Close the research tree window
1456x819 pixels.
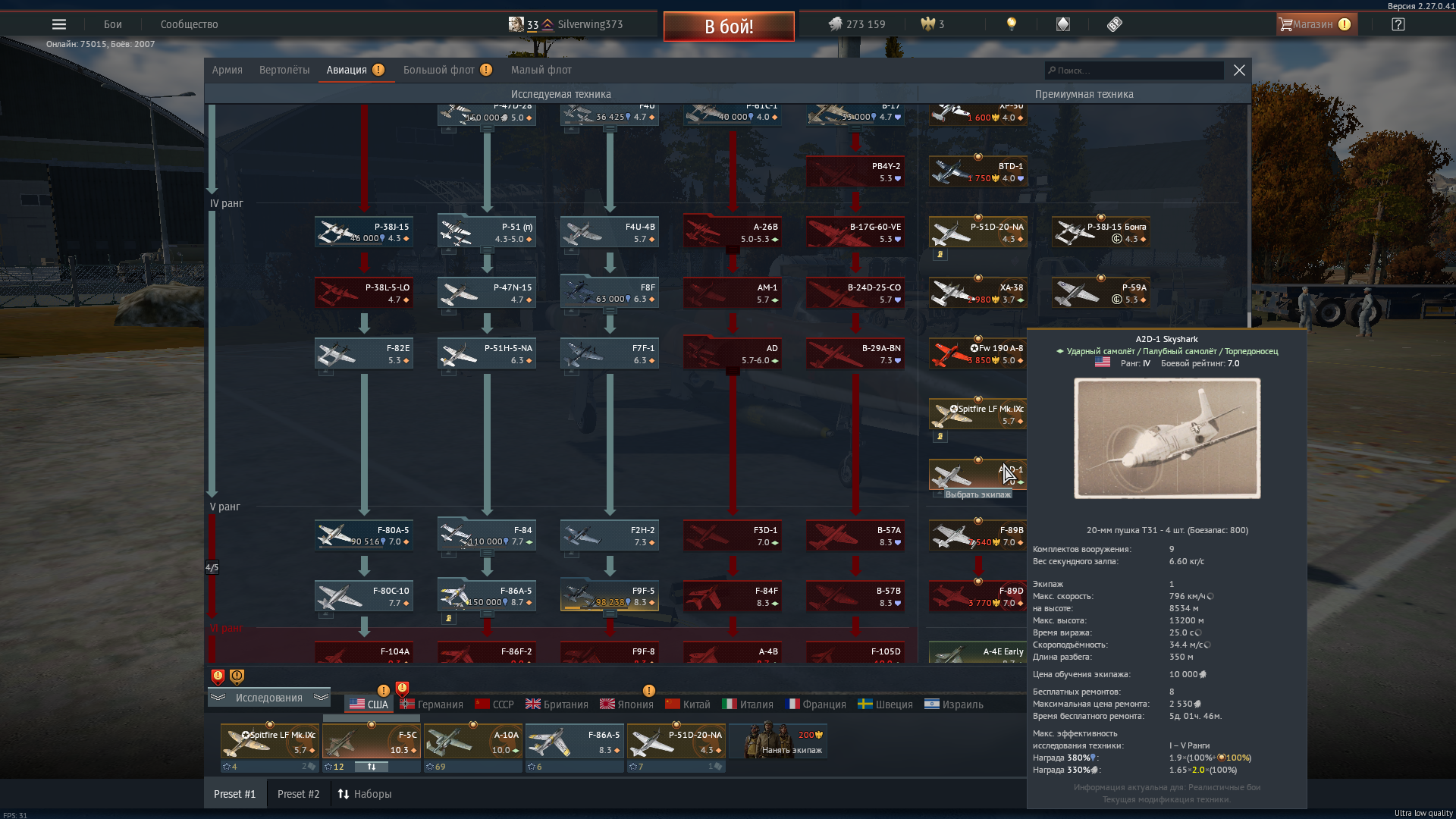[1239, 71]
